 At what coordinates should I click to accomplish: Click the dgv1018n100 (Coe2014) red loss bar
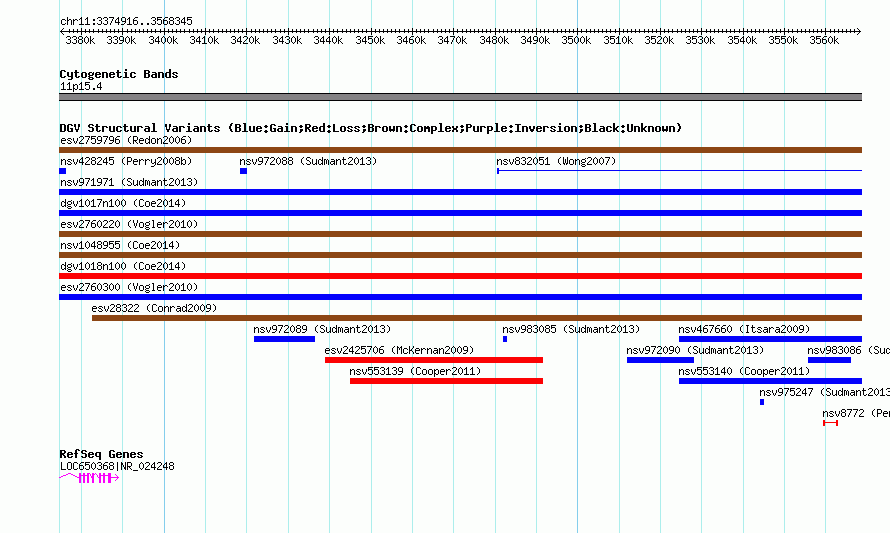[x=460, y=276]
